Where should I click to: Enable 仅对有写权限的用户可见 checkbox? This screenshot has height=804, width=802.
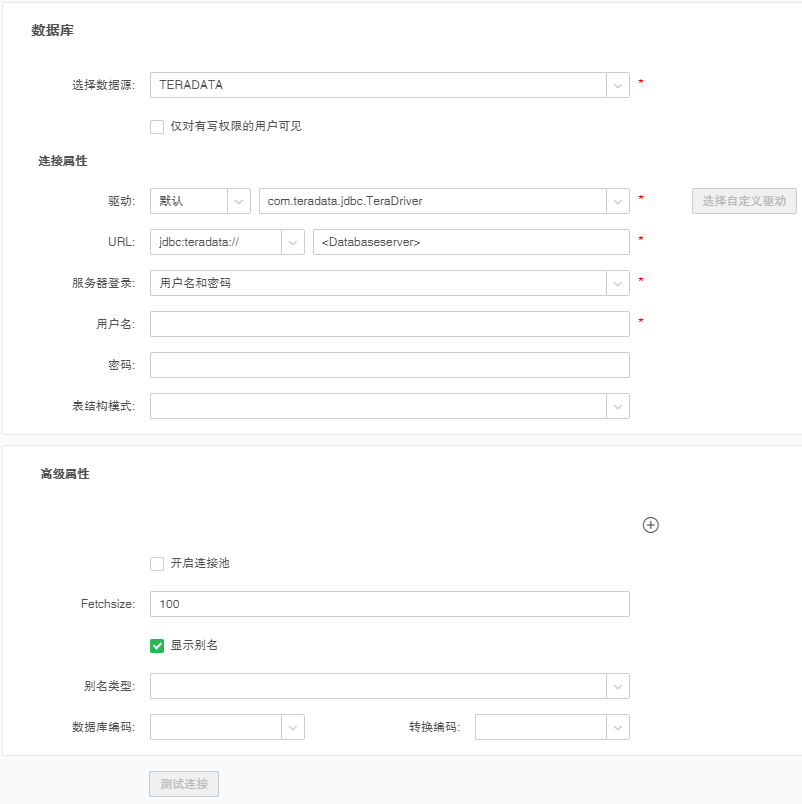coord(157,126)
